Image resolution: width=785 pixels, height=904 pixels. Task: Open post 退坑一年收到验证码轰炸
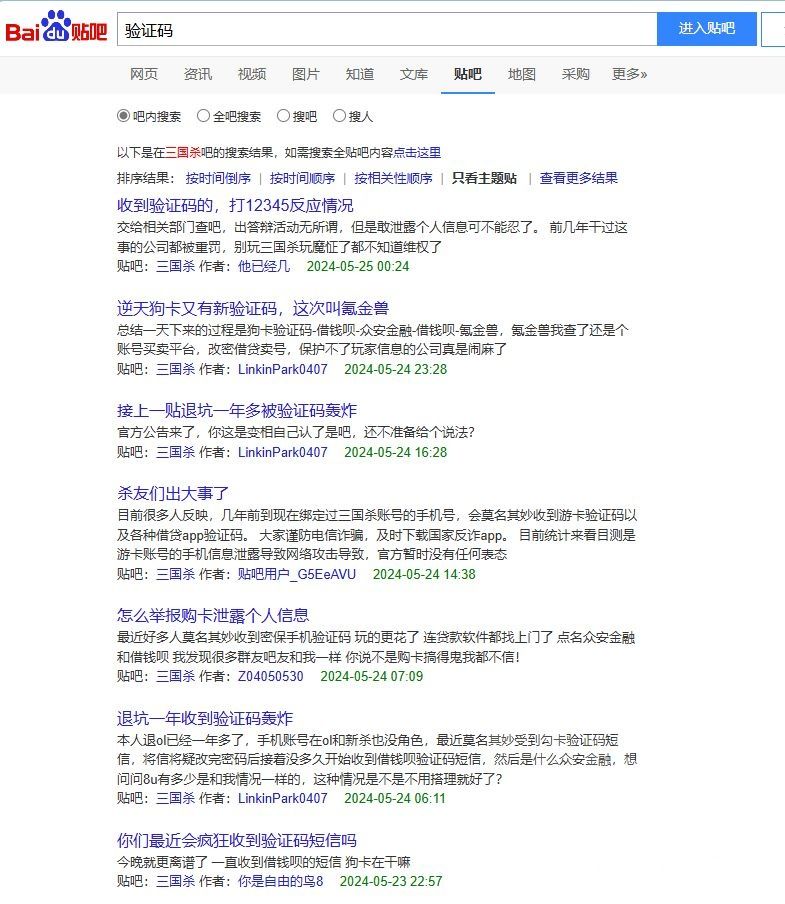(205, 718)
